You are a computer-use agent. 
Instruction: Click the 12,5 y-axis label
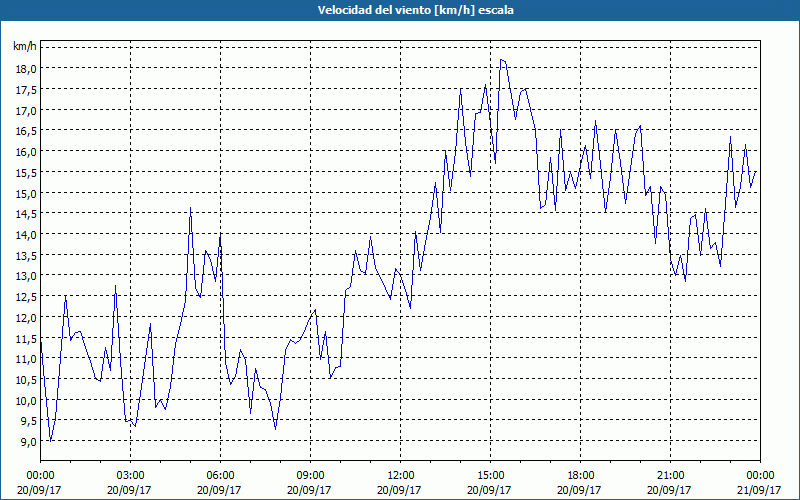pyautogui.click(x=25, y=297)
